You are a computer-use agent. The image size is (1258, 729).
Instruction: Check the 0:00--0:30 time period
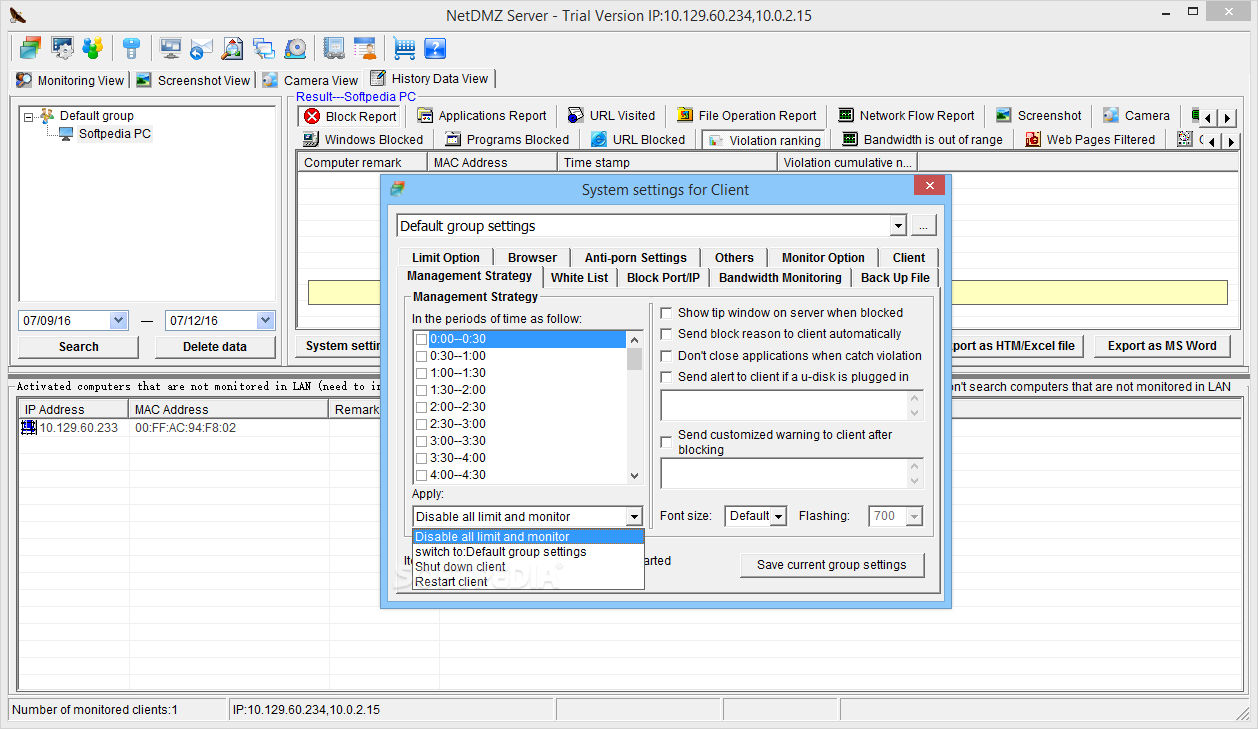tap(422, 339)
